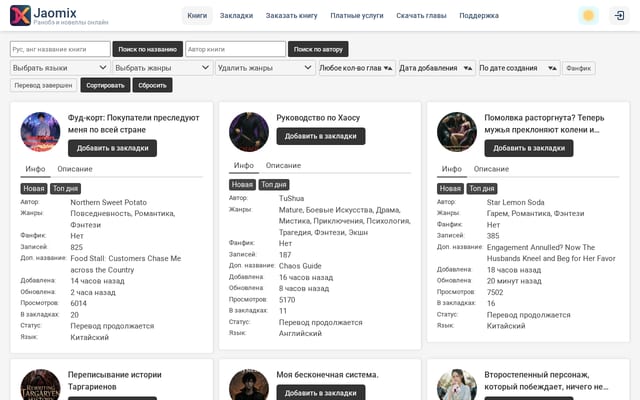The width and height of the screenshot is (640, 400).
Task: Click the Поиск по названию button
Action: coord(147,49)
